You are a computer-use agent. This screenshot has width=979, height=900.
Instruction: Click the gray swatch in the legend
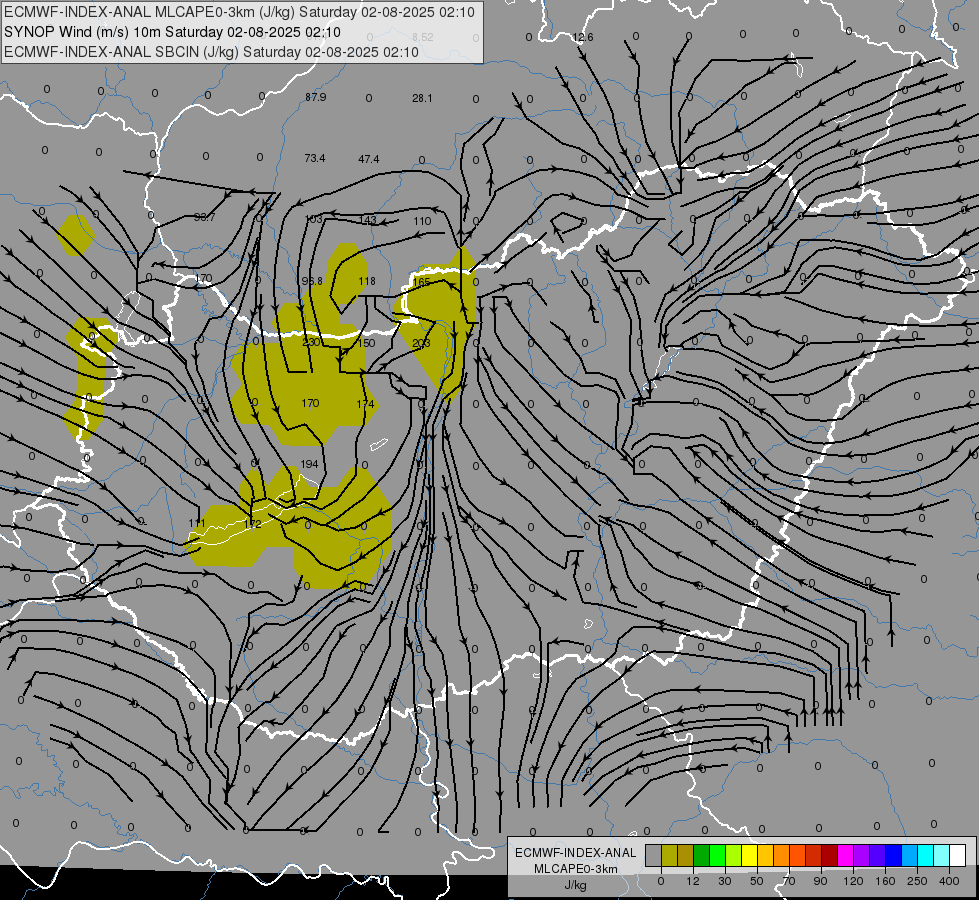(654, 856)
